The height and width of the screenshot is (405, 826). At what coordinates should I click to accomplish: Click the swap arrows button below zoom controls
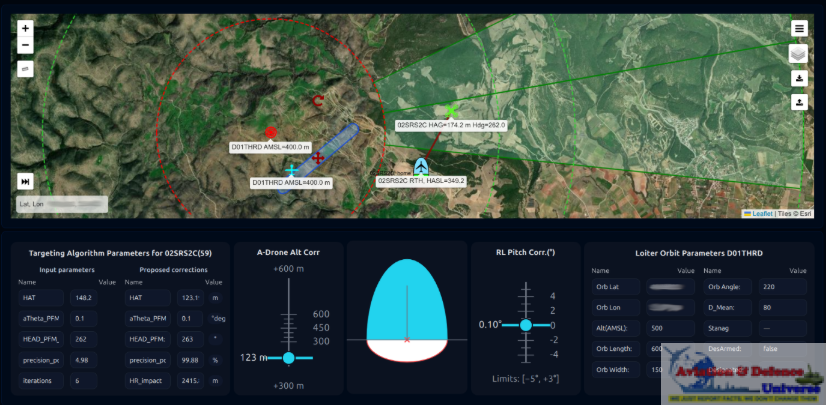(25, 69)
